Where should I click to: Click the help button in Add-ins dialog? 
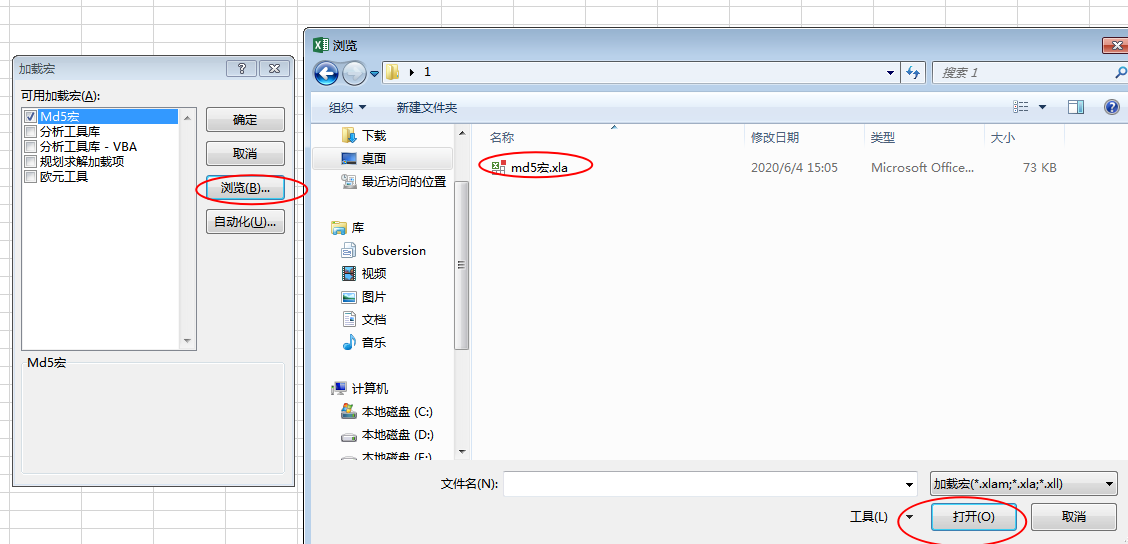(x=242, y=68)
